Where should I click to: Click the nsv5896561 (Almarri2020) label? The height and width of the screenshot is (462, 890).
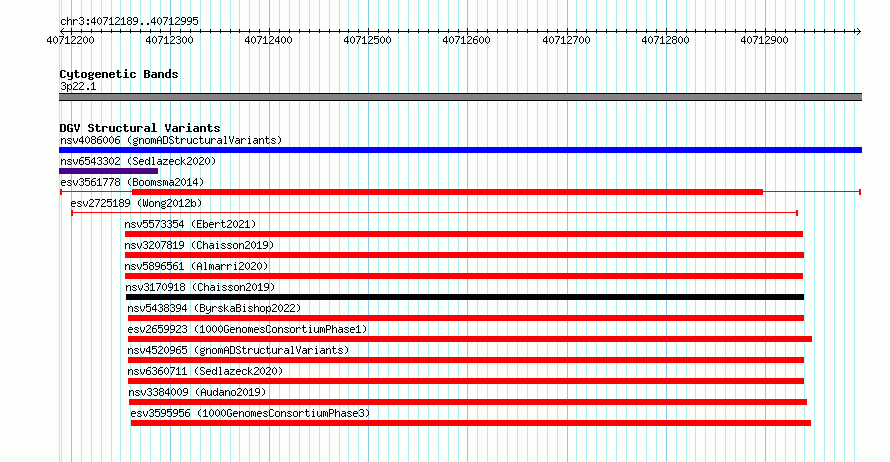(x=196, y=266)
